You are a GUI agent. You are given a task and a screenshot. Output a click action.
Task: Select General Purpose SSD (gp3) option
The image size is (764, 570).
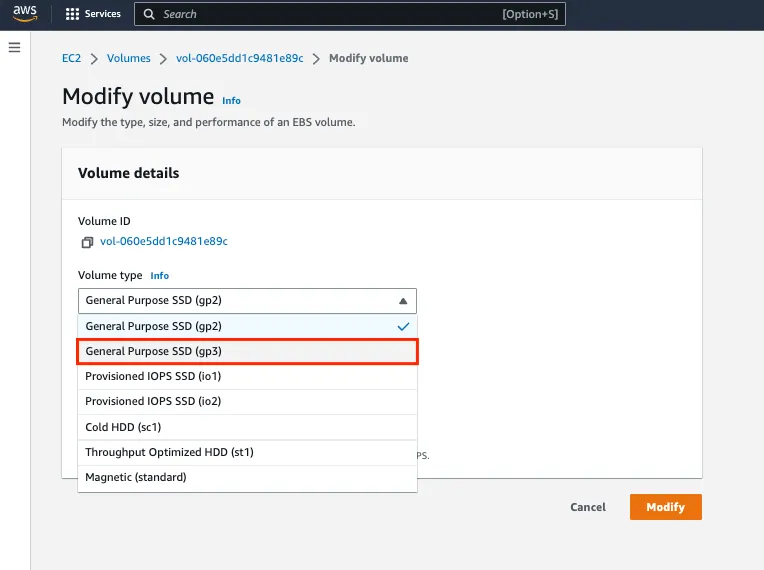(248, 351)
